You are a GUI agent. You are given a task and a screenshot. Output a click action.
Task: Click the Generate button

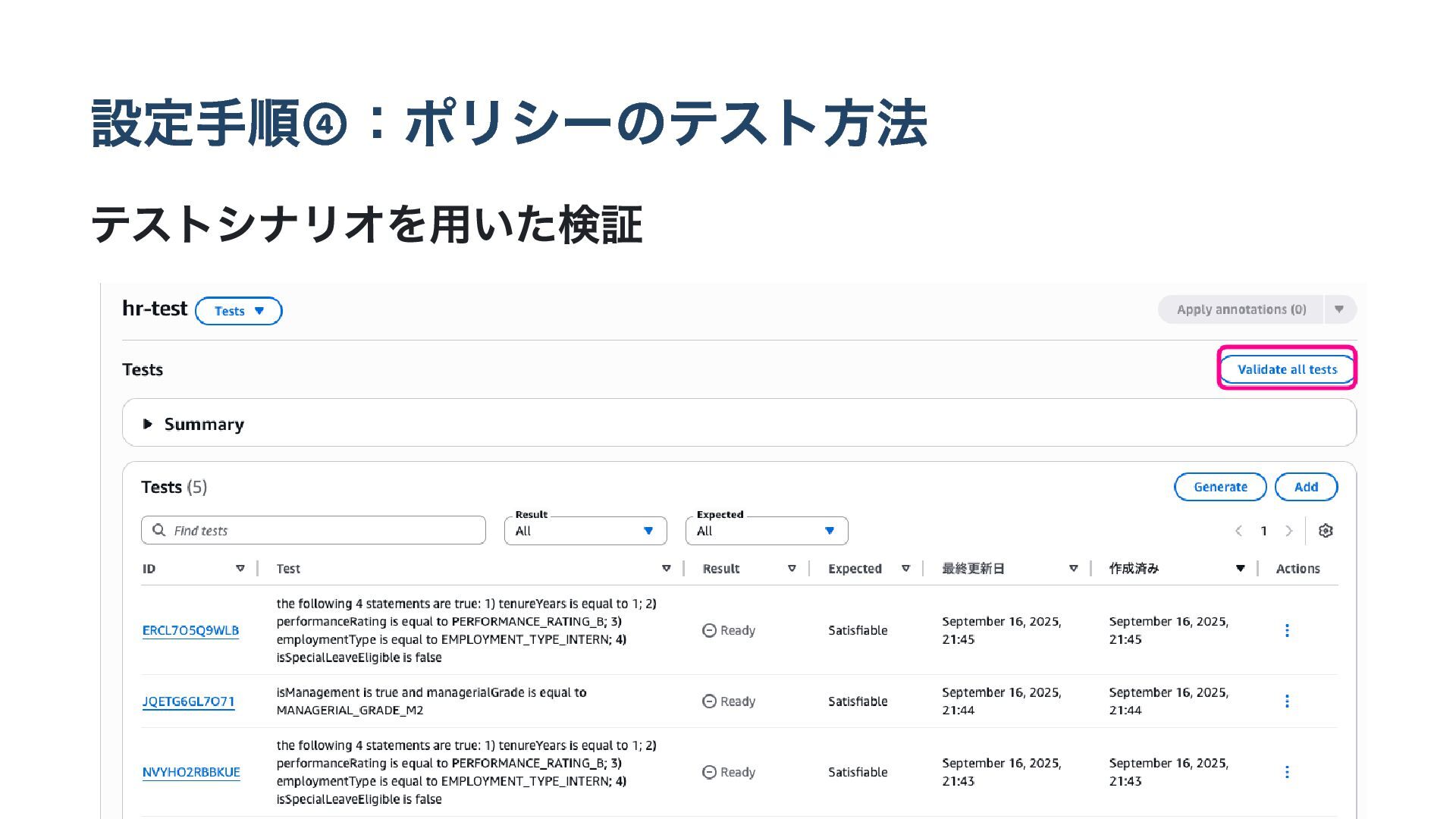pos(1219,487)
